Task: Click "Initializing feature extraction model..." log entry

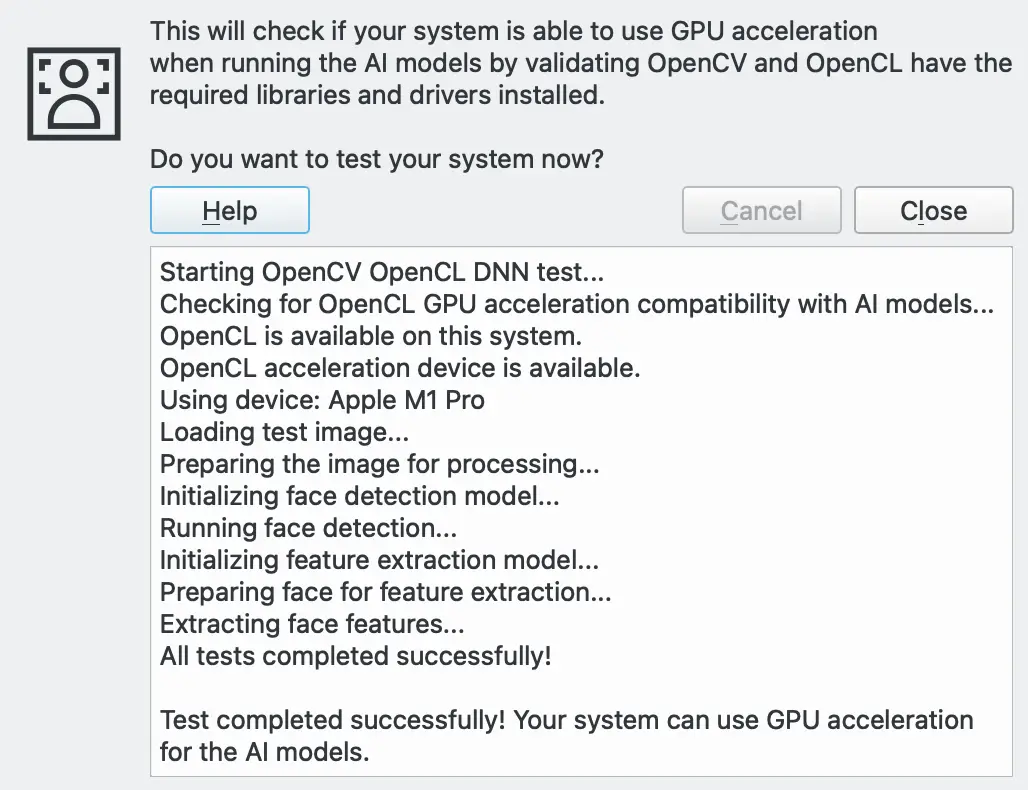Action: 379,560
